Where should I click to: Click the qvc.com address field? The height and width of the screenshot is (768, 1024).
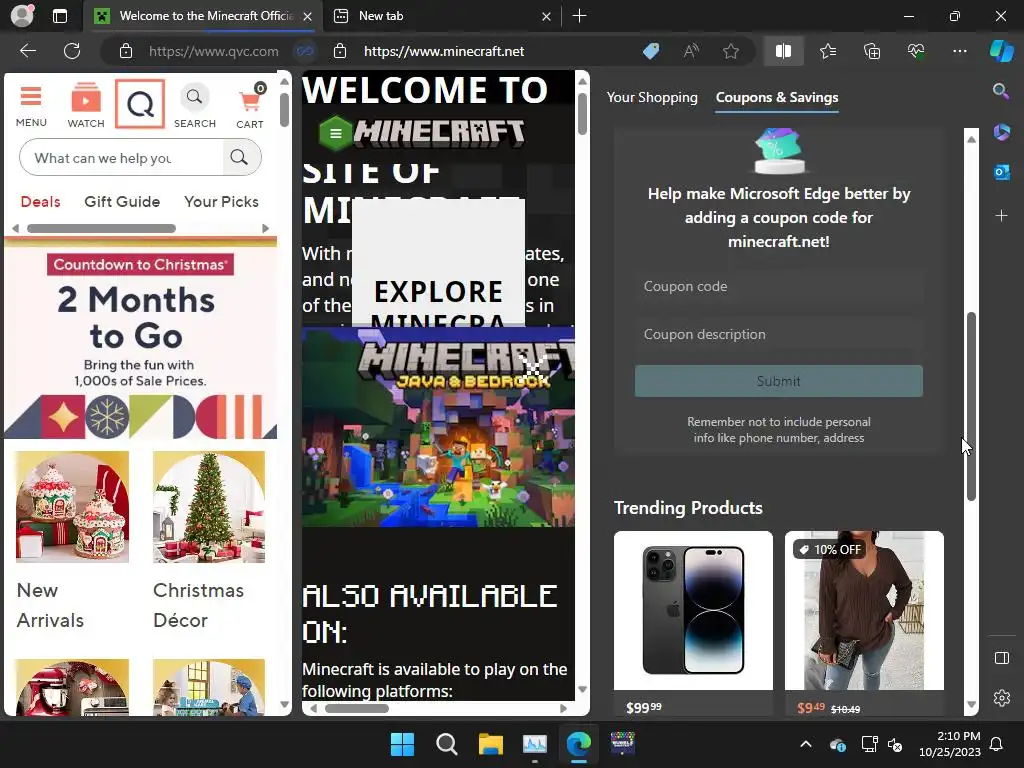pyautogui.click(x=214, y=51)
